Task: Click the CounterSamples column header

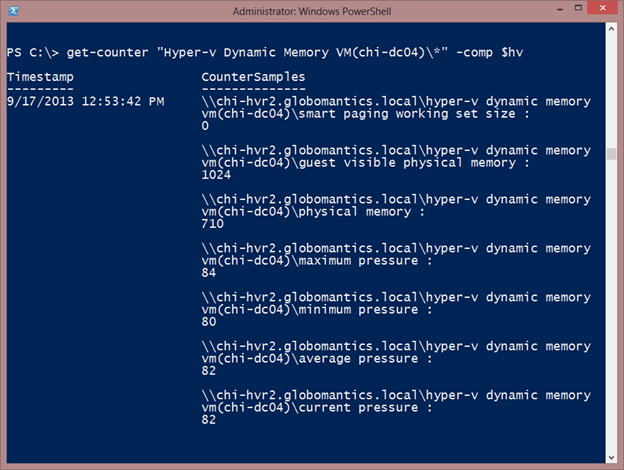Action: point(253,77)
